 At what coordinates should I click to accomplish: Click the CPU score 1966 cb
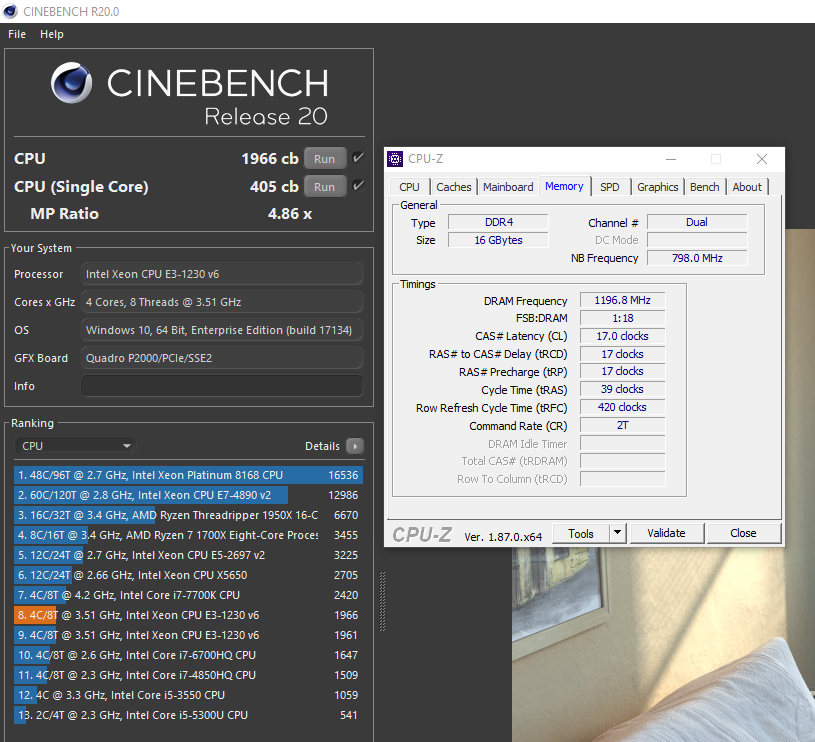(x=270, y=158)
